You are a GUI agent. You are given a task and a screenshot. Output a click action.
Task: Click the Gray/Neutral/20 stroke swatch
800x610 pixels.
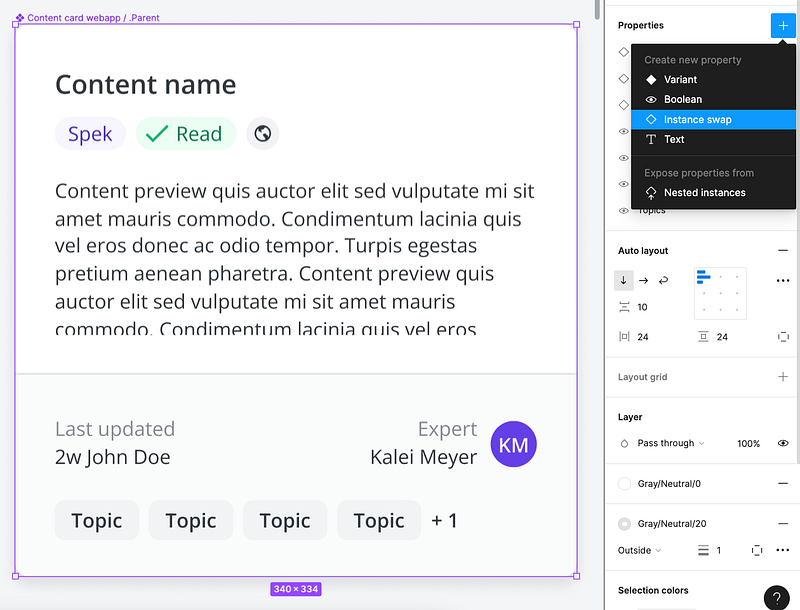click(624, 524)
